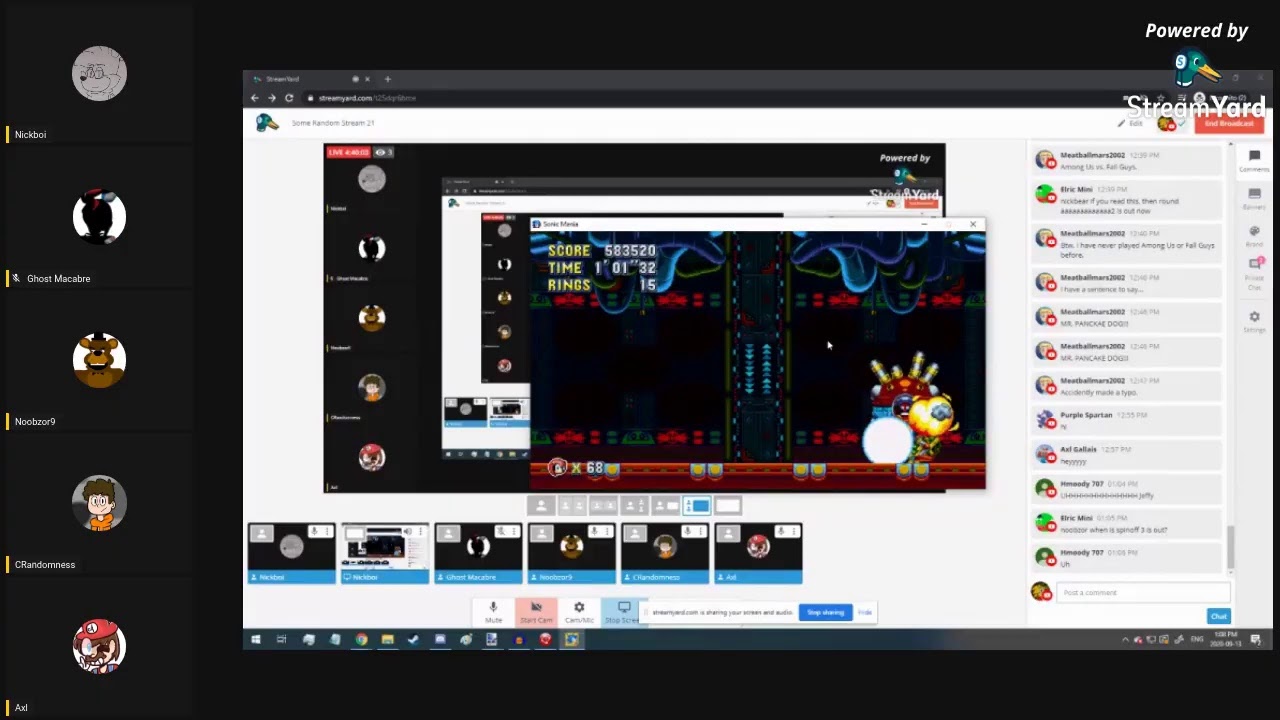
Task: Click Purple Spartan's comment
Action: click(x=1126, y=420)
